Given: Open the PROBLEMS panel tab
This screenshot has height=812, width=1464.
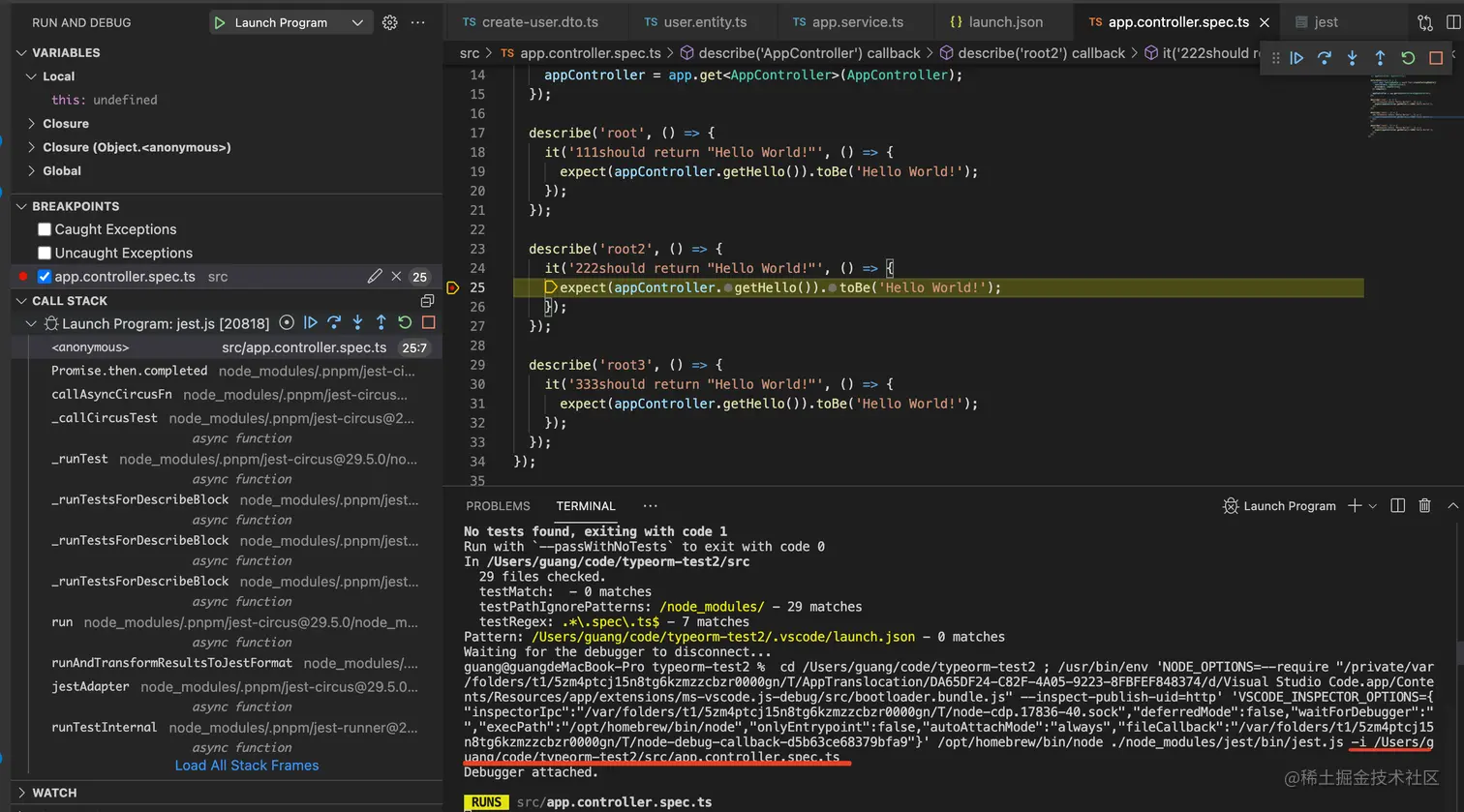Looking at the screenshot, I should [498, 506].
